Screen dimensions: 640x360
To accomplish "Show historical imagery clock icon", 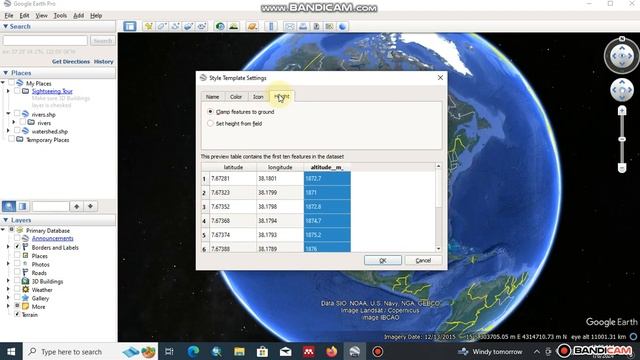I will (220, 27).
